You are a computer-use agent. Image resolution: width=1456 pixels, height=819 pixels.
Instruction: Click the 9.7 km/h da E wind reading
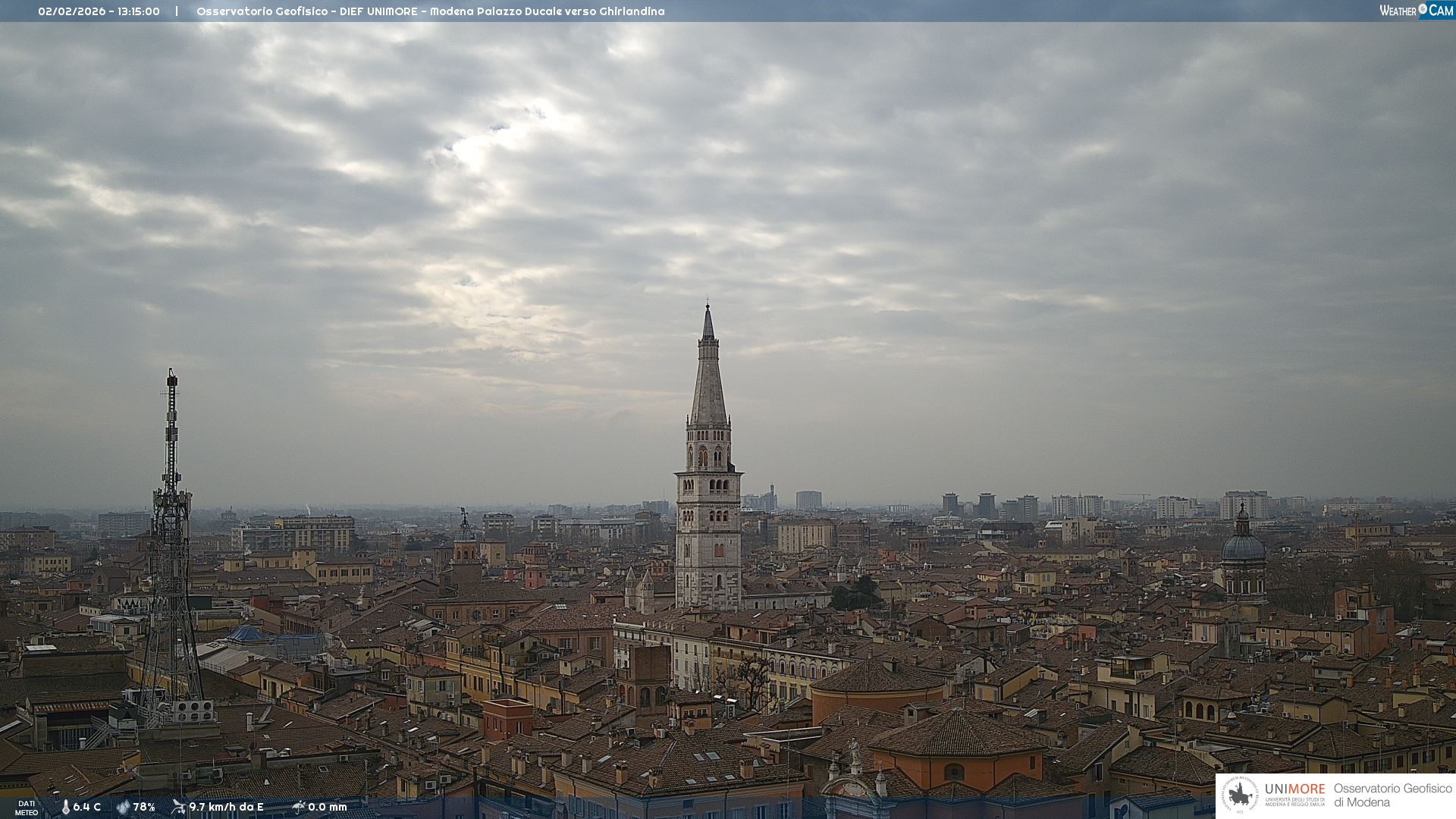click(226, 807)
